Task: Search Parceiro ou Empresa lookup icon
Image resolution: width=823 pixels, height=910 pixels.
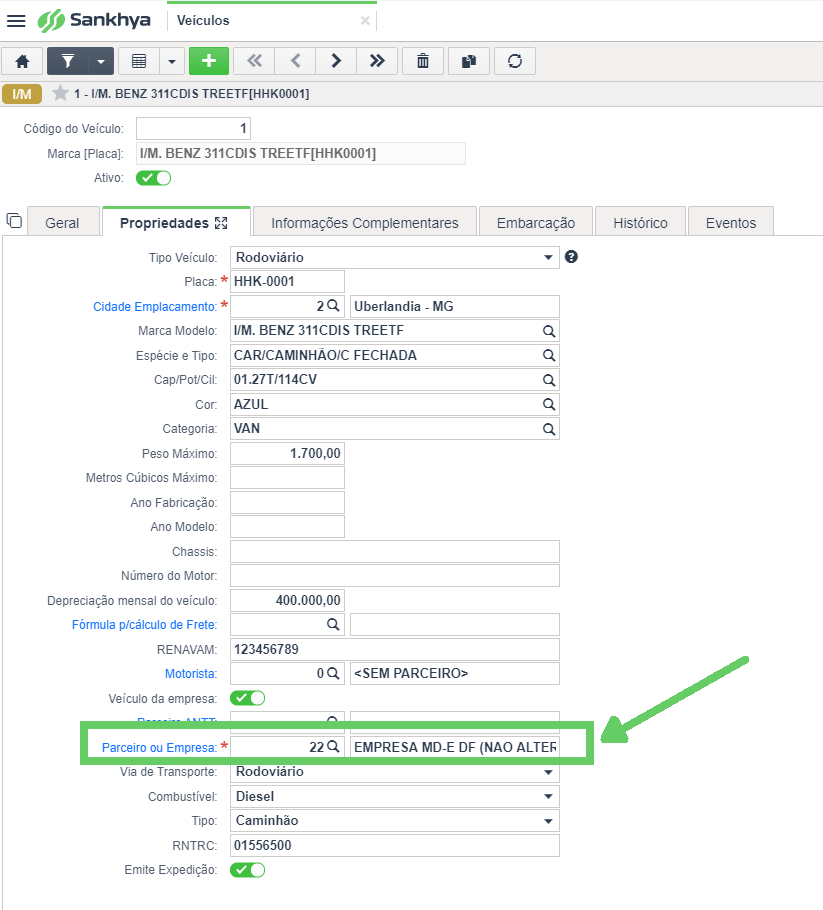Action: coord(333,746)
